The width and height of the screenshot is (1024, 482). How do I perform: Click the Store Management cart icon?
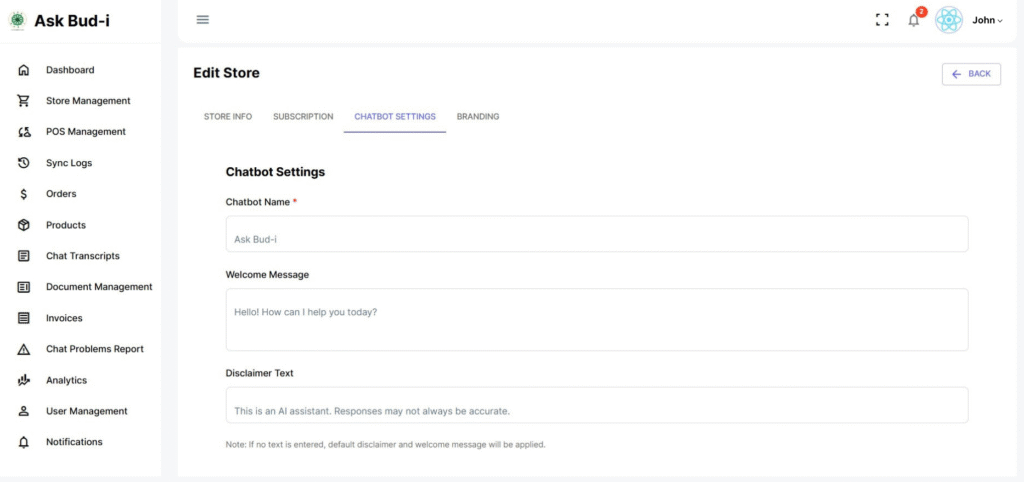[24, 101]
